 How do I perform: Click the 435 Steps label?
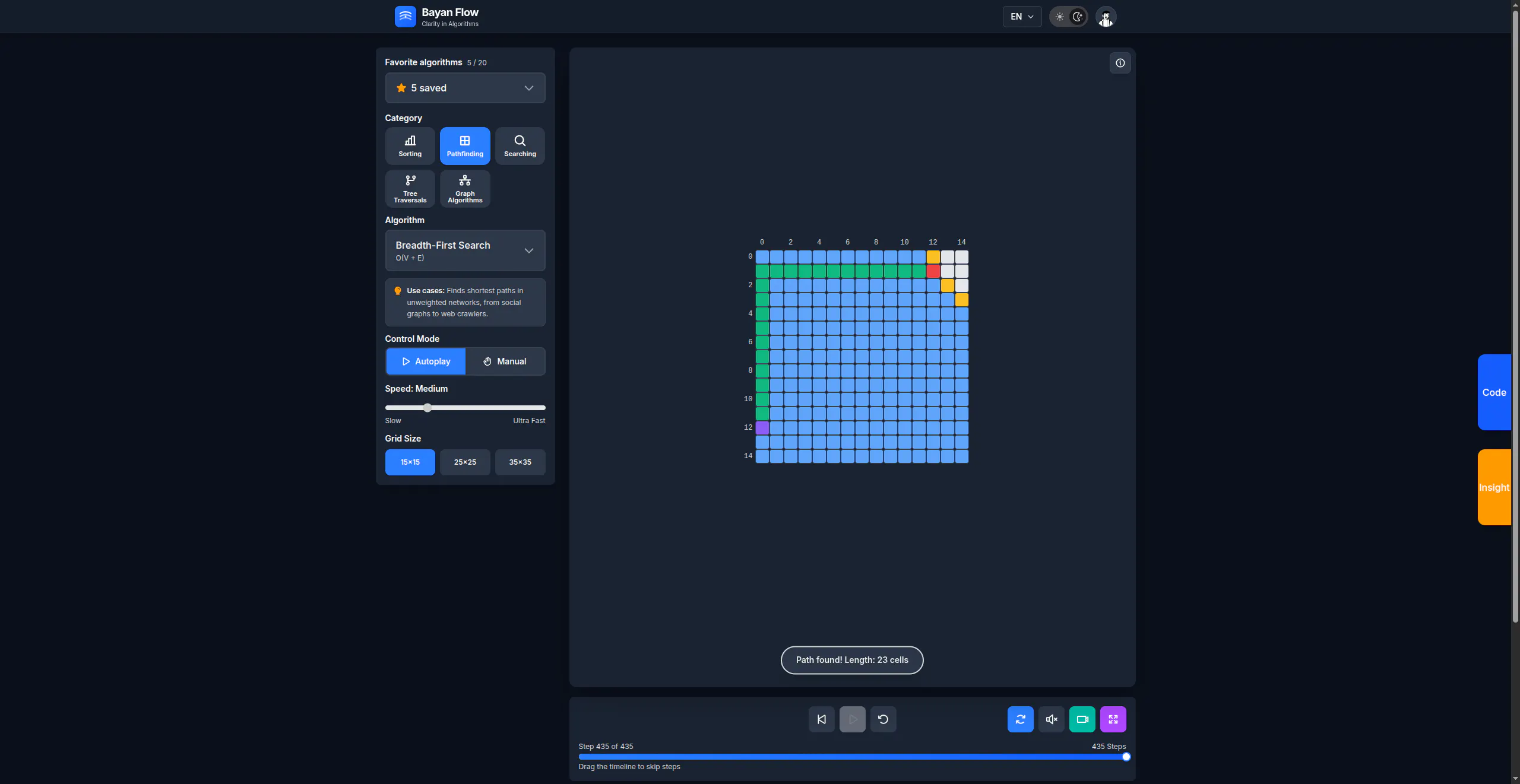(1109, 747)
